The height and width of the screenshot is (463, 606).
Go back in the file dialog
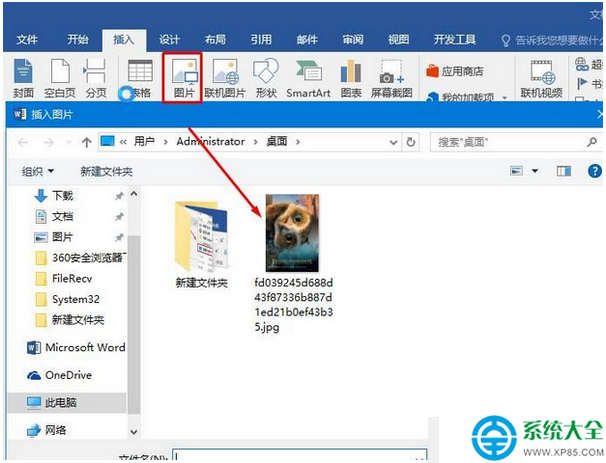pos(23,143)
